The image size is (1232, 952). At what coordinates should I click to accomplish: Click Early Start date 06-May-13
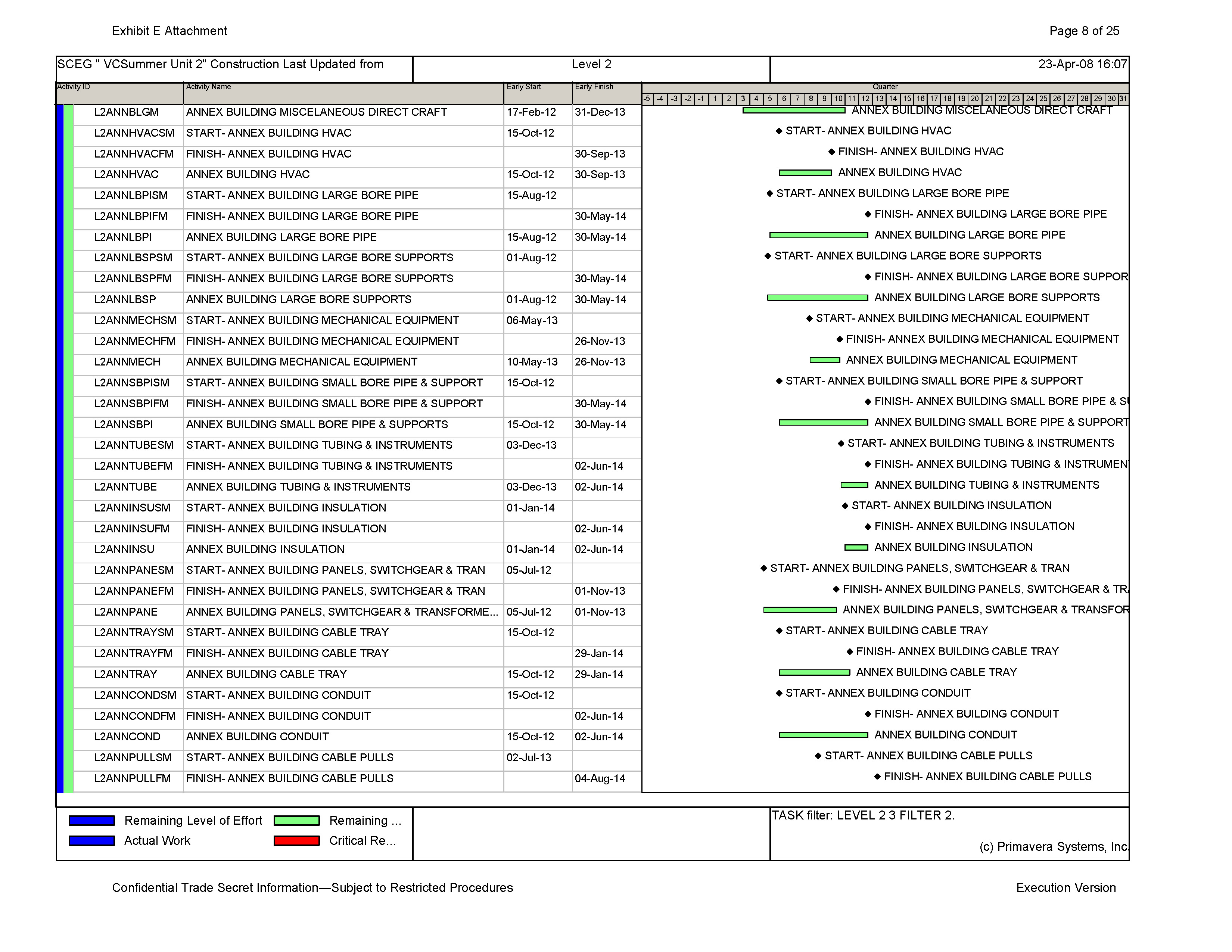pyautogui.click(x=532, y=320)
